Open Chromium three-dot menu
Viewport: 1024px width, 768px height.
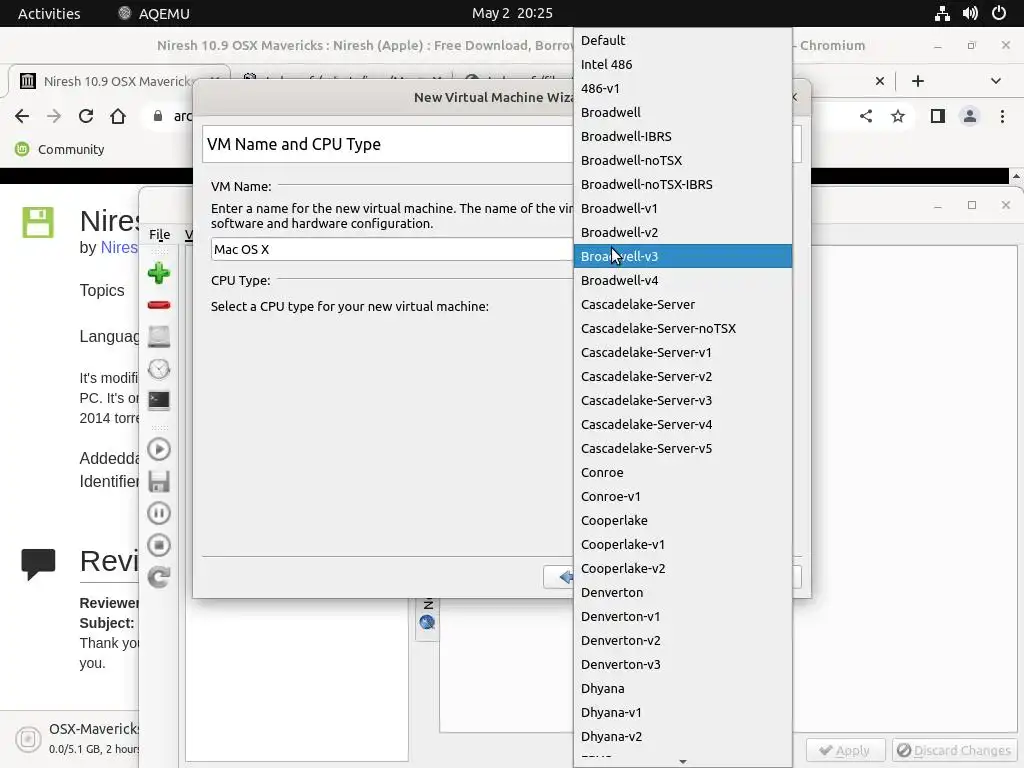1002,116
